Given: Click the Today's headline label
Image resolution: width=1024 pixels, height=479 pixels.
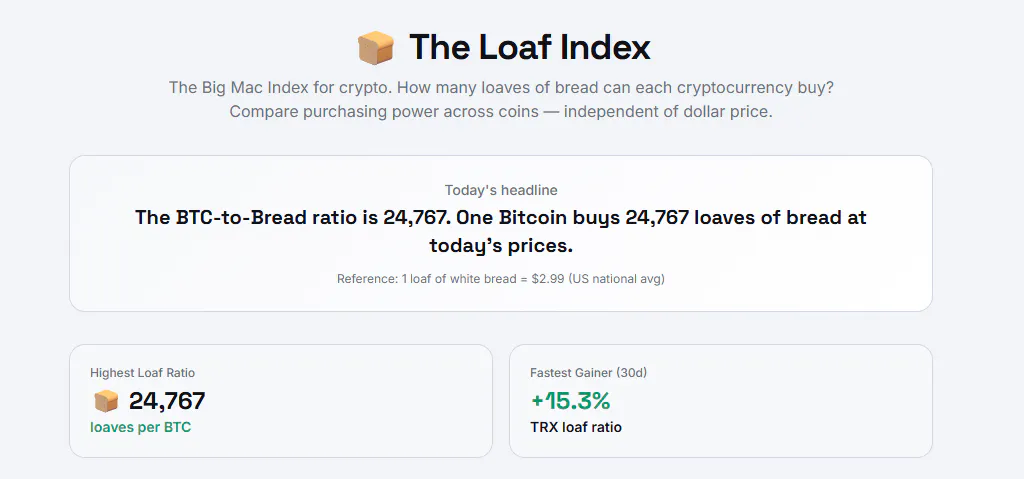Looking at the screenshot, I should [501, 190].
